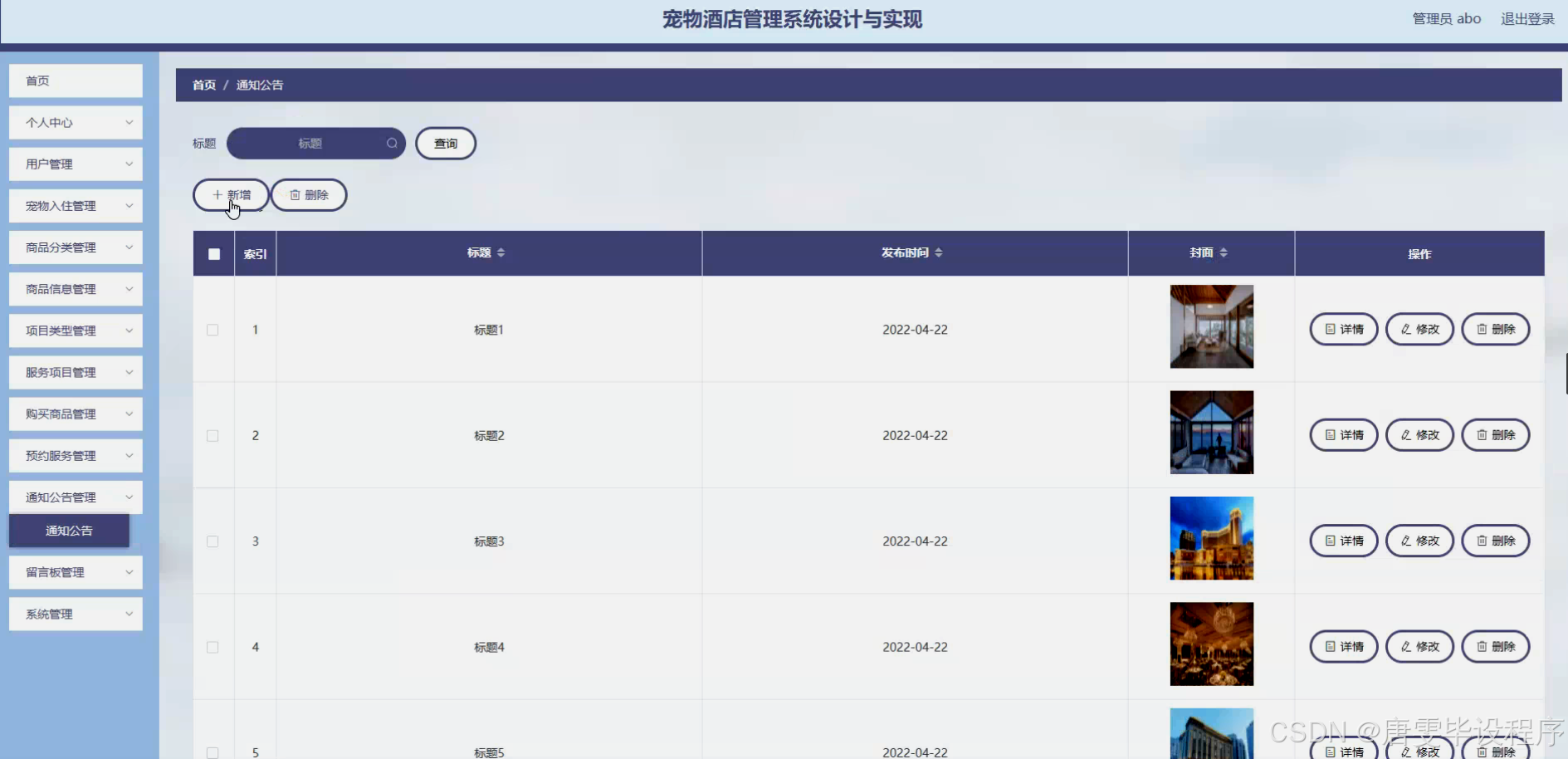Click the 标题1 title cell
Viewport: 1568px width, 759px height.
(x=489, y=330)
